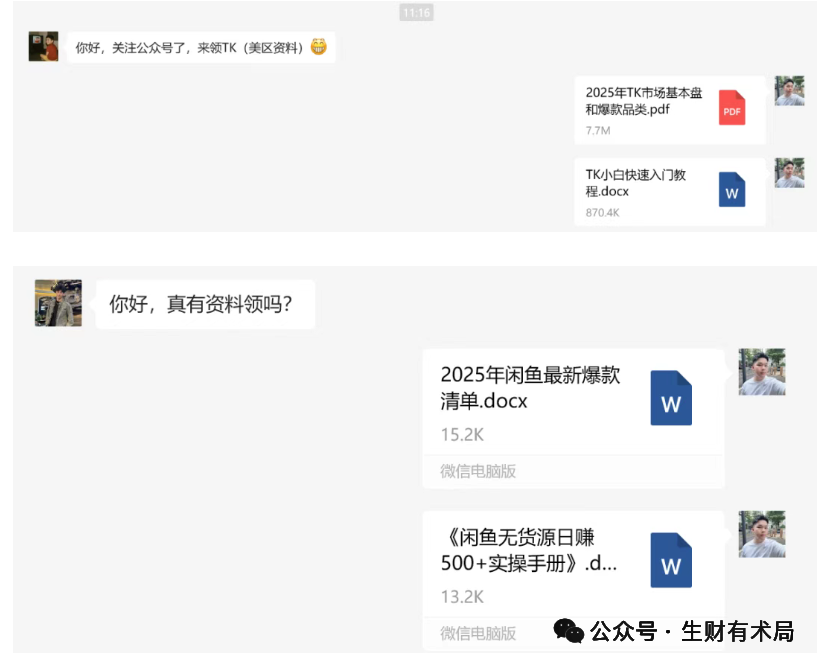Image resolution: width=821 pixels, height=664 pixels.
Task: Click the Word icon on 闲鱼最新爆款清单 file
Action: 671,398
